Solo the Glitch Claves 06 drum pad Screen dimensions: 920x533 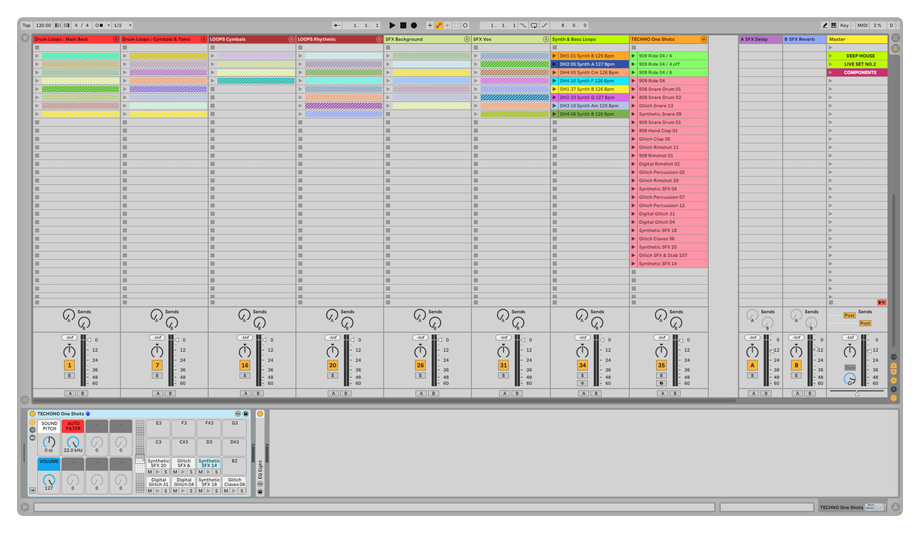(x=242, y=491)
